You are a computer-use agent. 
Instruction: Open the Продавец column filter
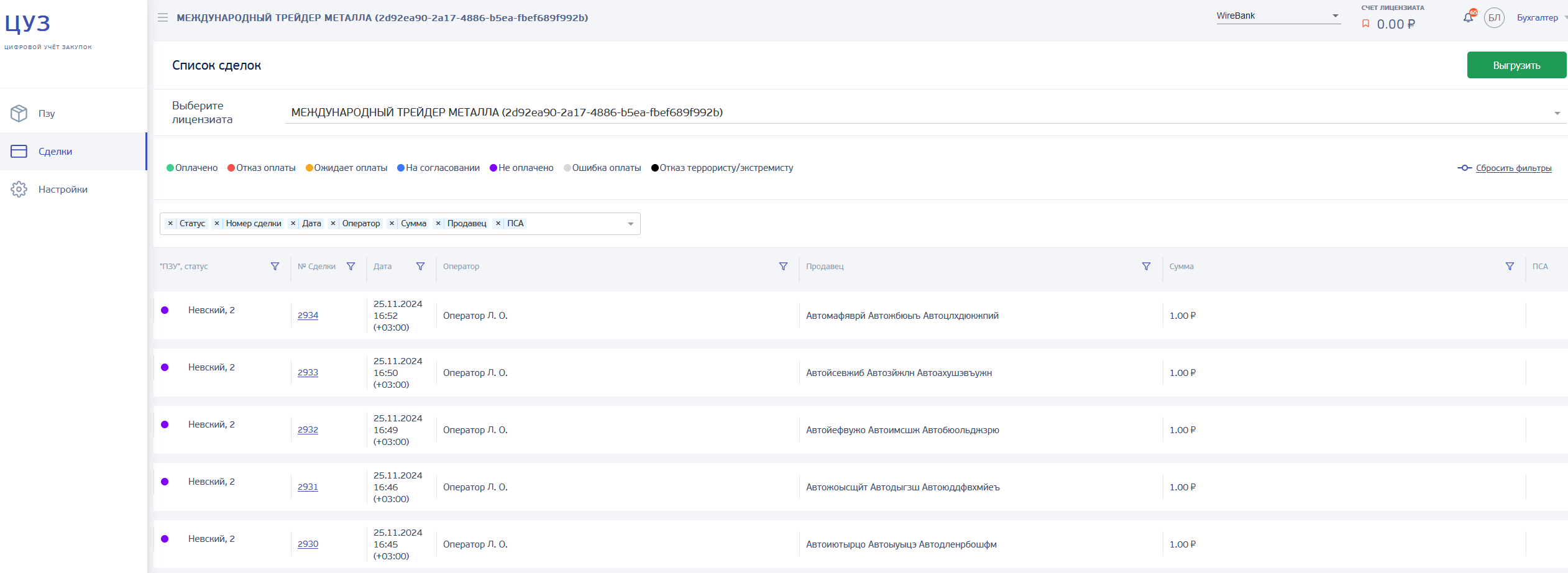[1146, 266]
